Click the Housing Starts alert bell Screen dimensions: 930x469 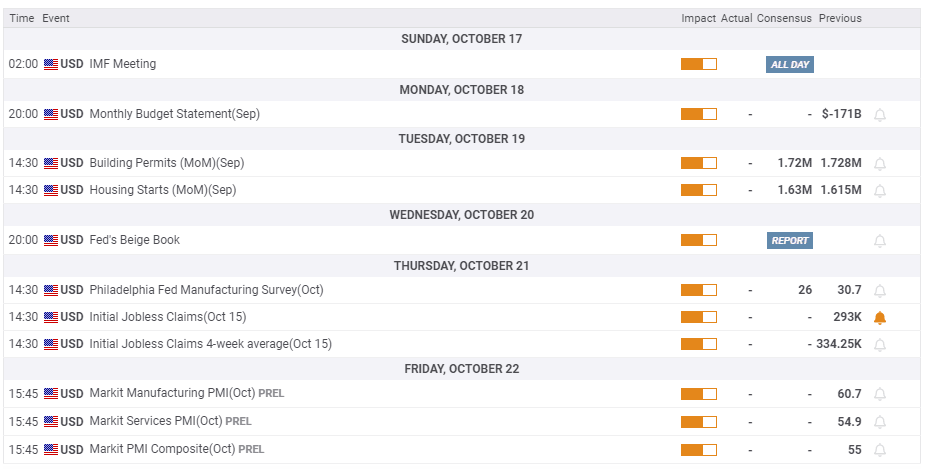(x=880, y=190)
